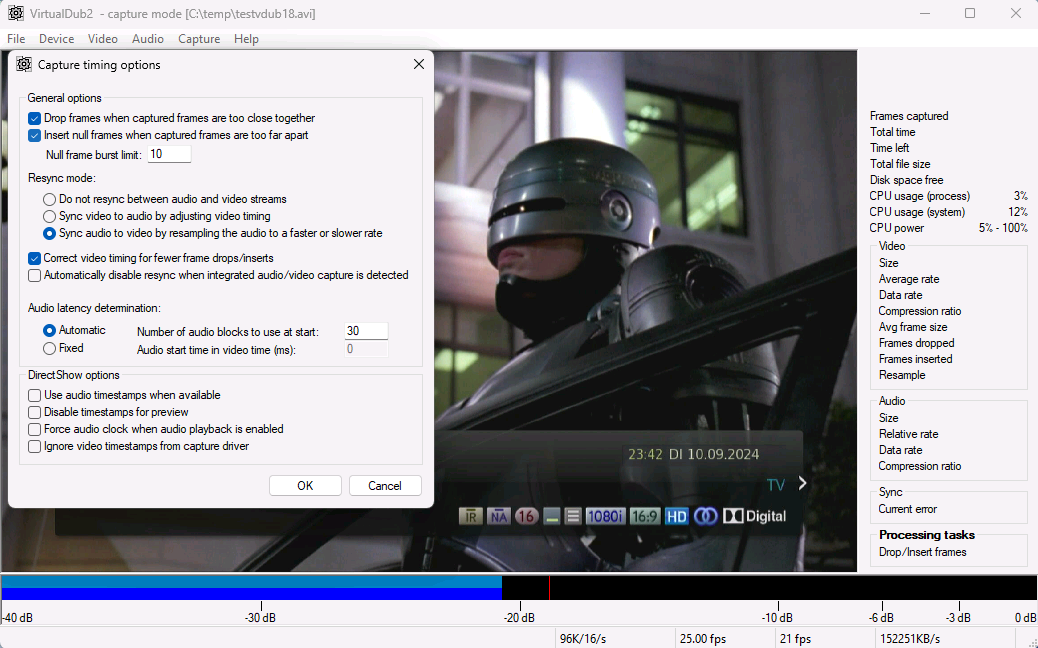Open the Capture menu

click(x=199, y=39)
